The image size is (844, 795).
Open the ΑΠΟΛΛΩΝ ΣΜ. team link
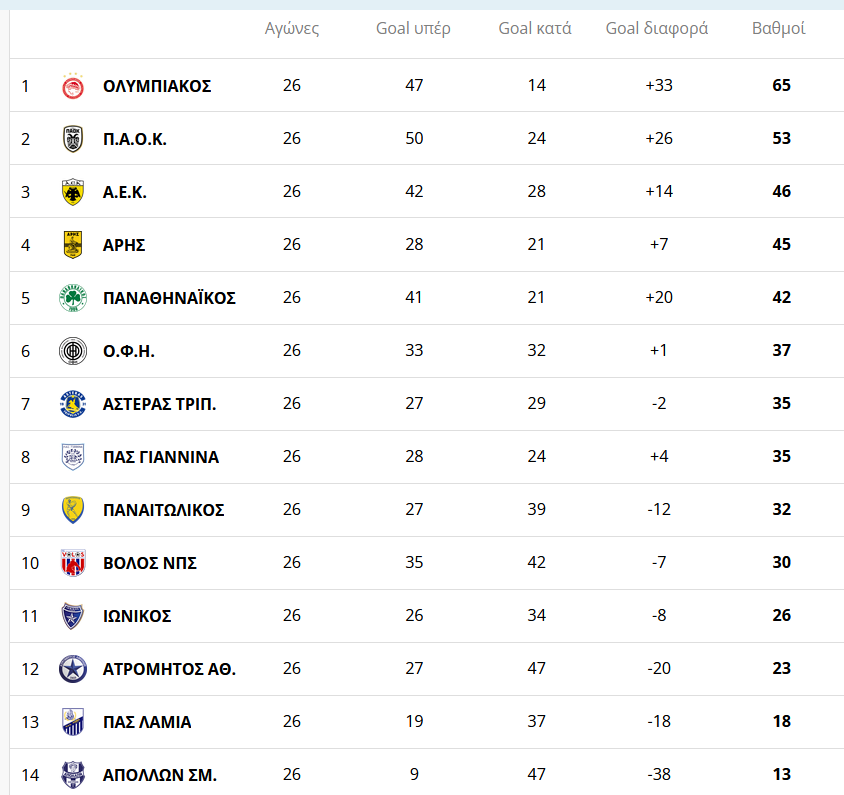pyautogui.click(x=160, y=775)
